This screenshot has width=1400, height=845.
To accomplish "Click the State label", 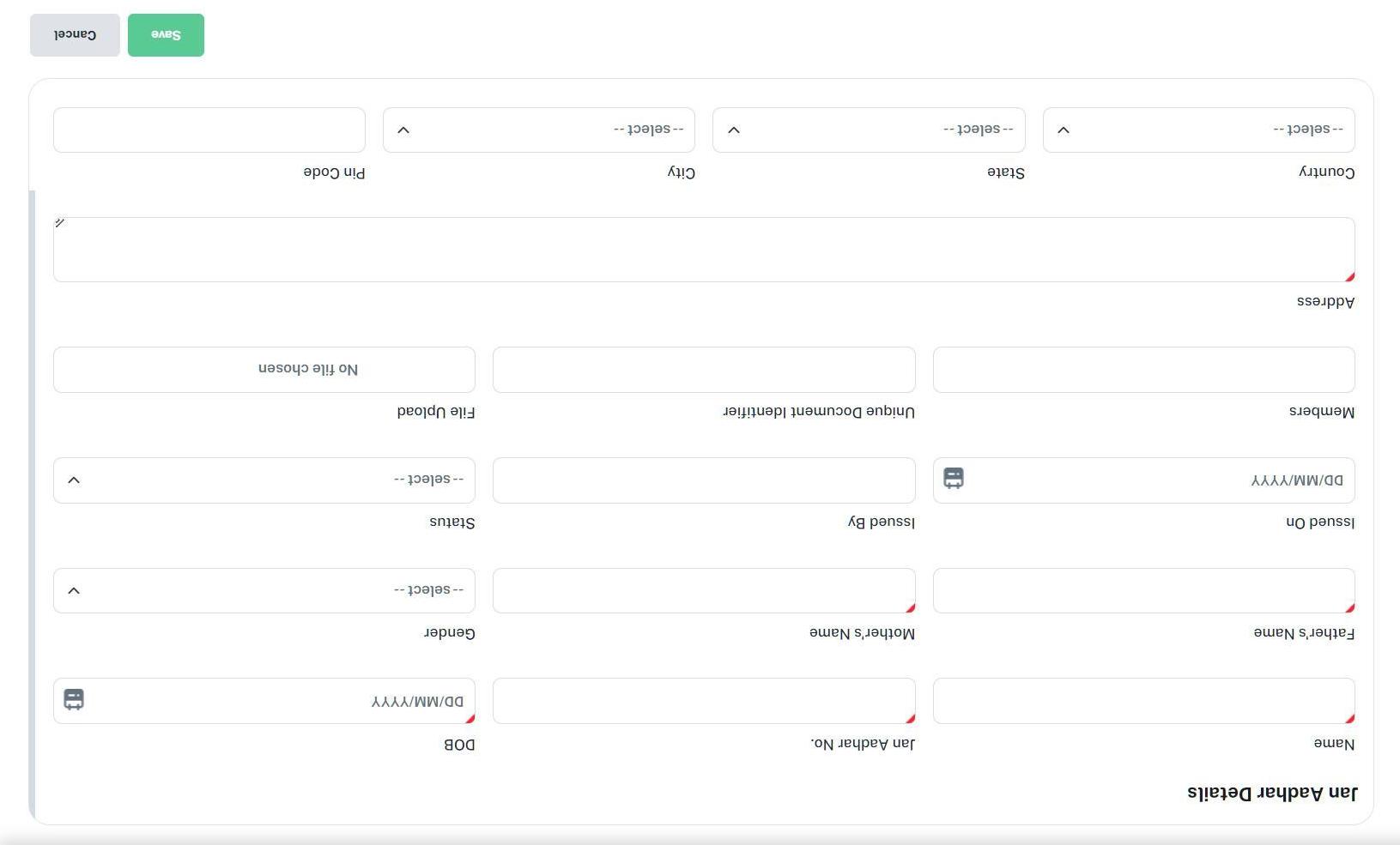I will (x=1006, y=172).
